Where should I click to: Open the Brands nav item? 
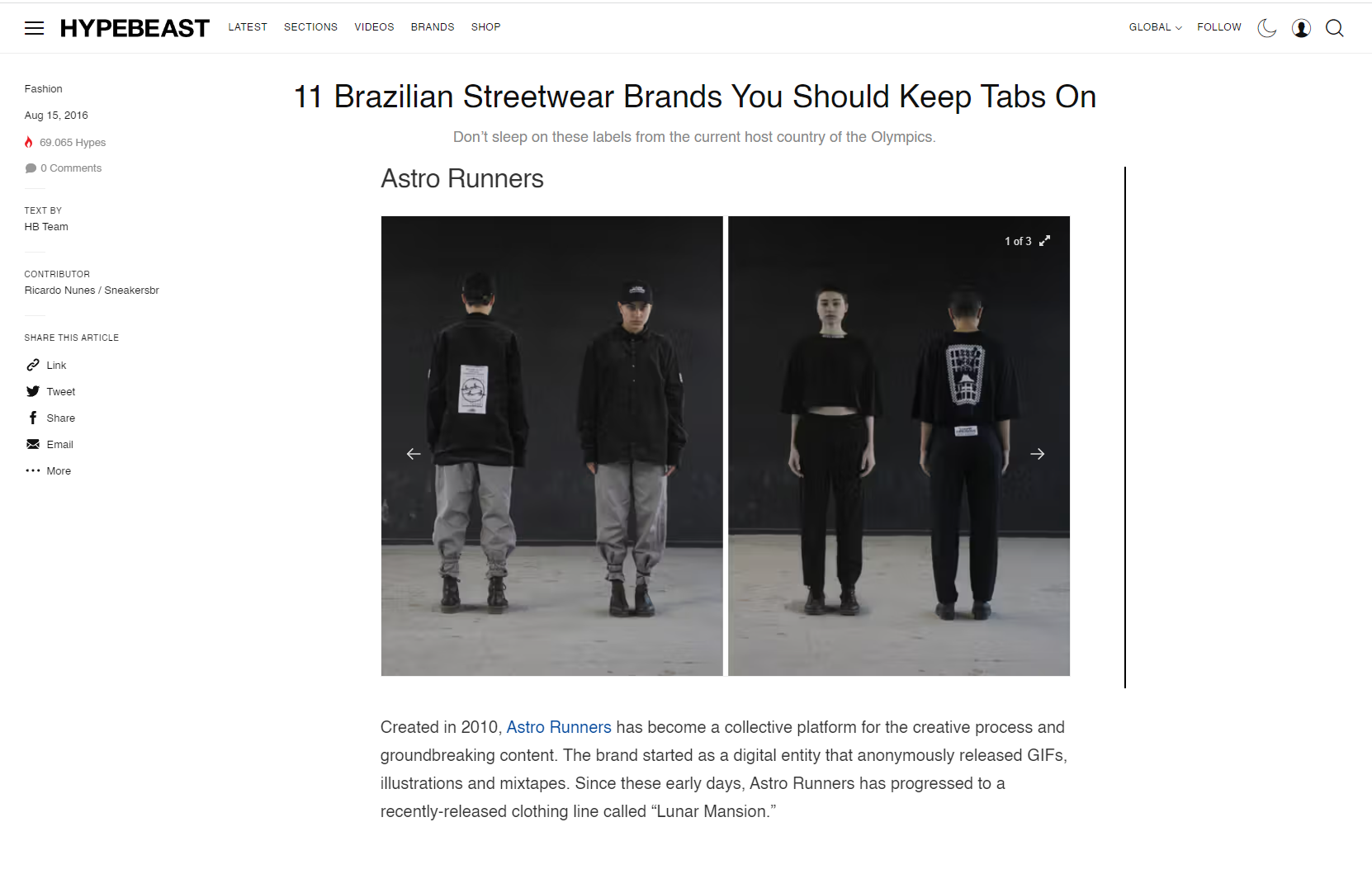(x=433, y=27)
